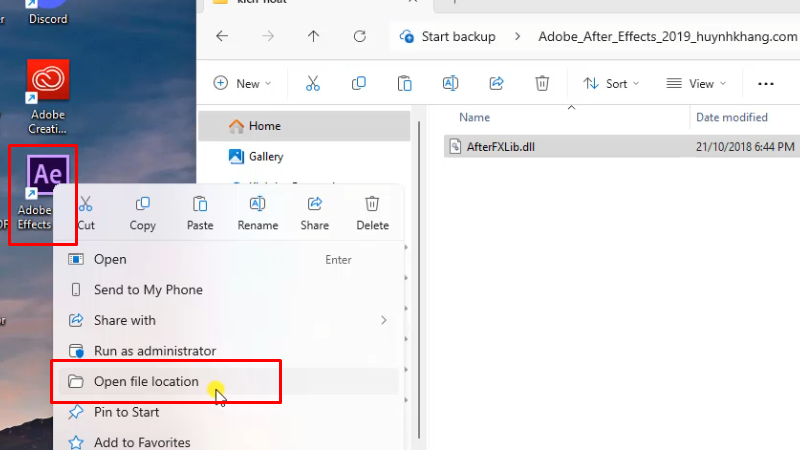This screenshot has height=450, width=800.
Task: Click the Explorer toolbar Paste icon
Action: (x=405, y=83)
